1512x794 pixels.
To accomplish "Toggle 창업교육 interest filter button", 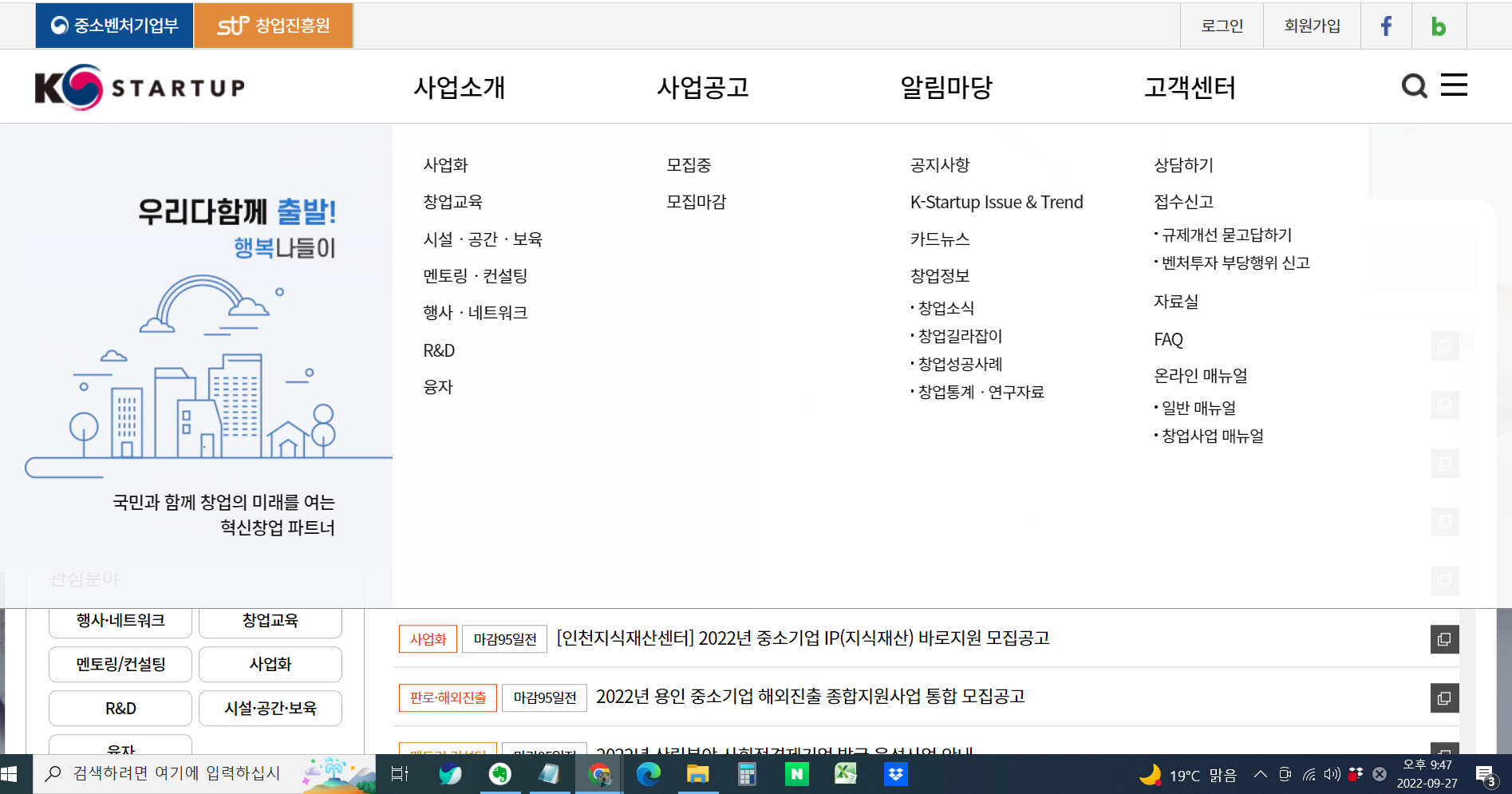I will click(270, 621).
